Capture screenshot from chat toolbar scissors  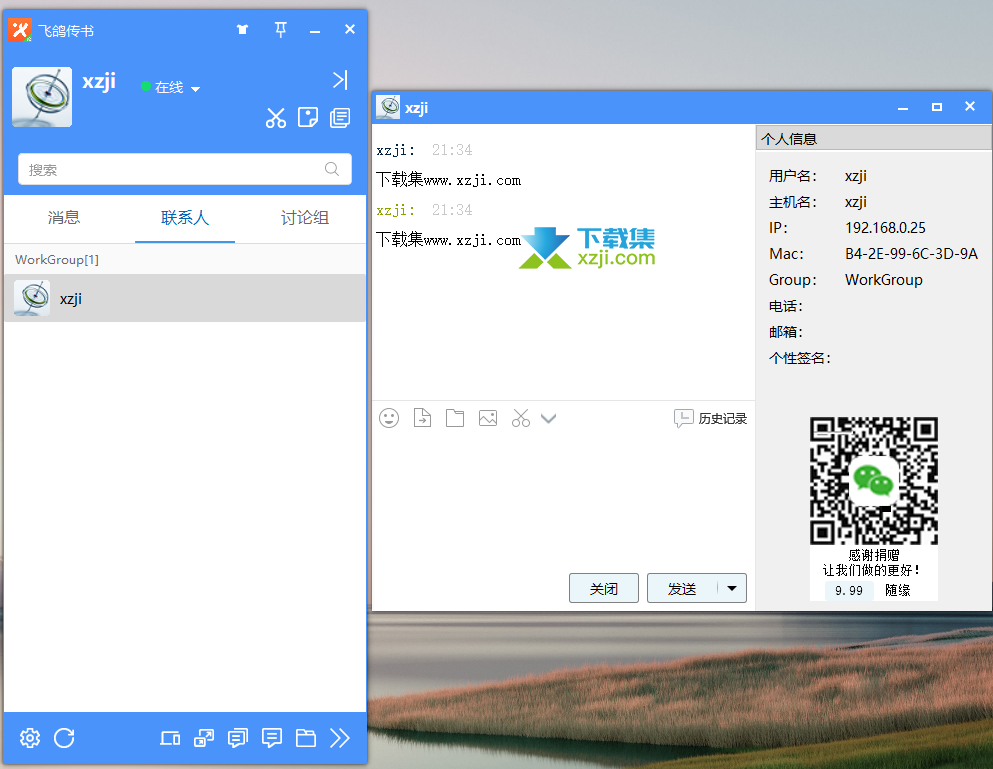point(521,418)
